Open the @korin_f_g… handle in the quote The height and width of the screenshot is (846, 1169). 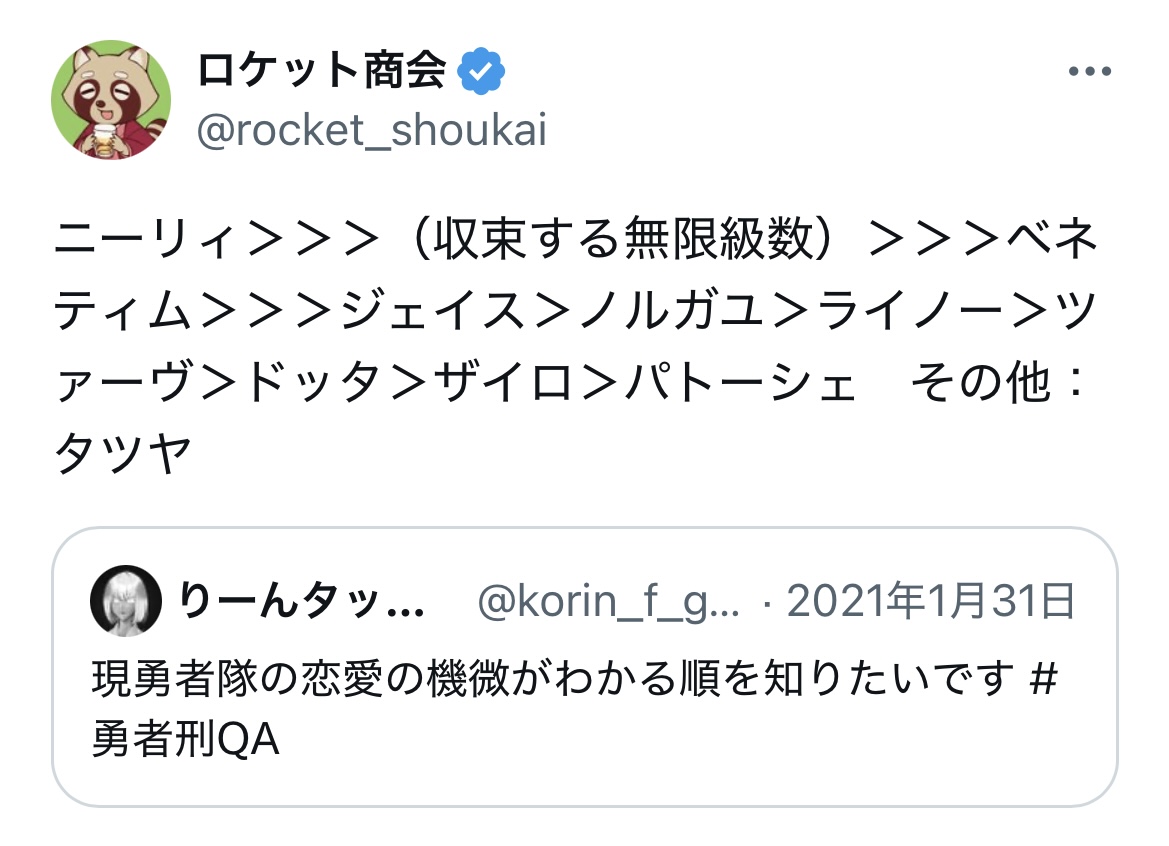pyautogui.click(x=608, y=601)
